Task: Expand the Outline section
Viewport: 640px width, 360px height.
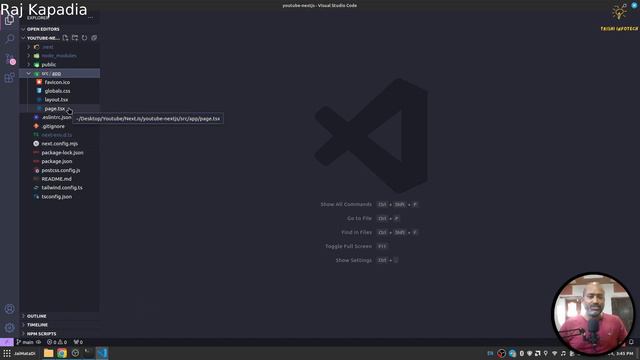Action: pyautogui.click(x=60, y=316)
